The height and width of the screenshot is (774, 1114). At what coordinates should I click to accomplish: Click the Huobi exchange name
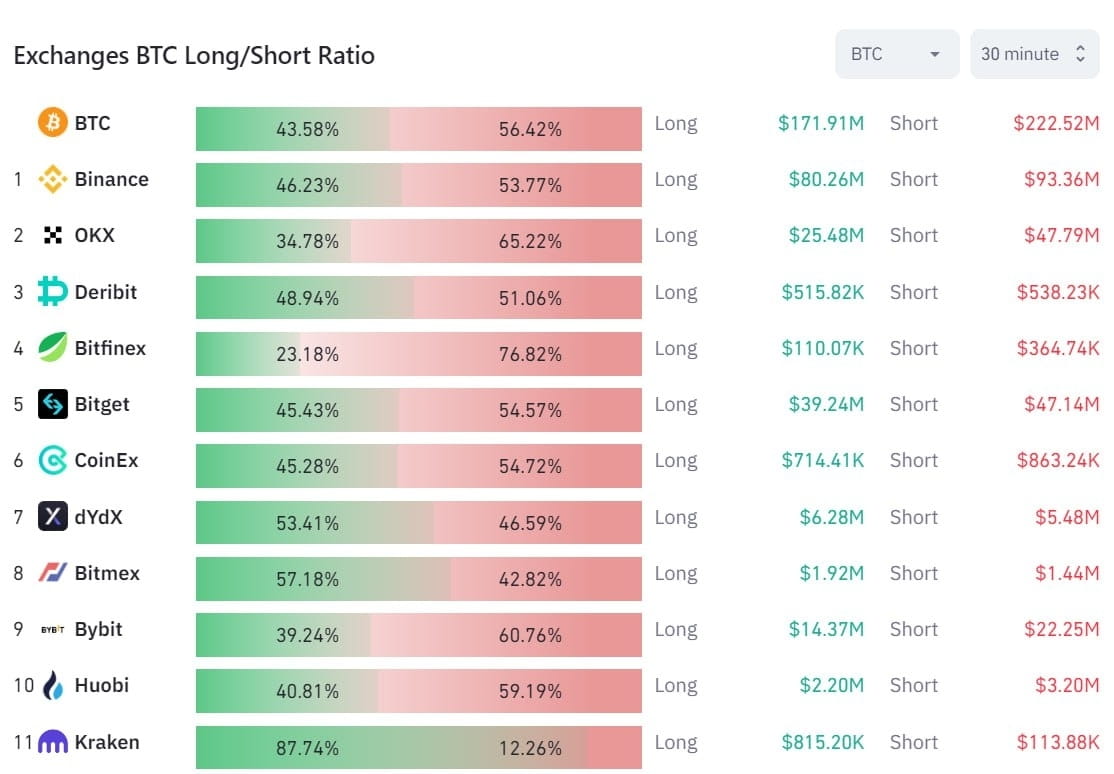[x=102, y=685]
